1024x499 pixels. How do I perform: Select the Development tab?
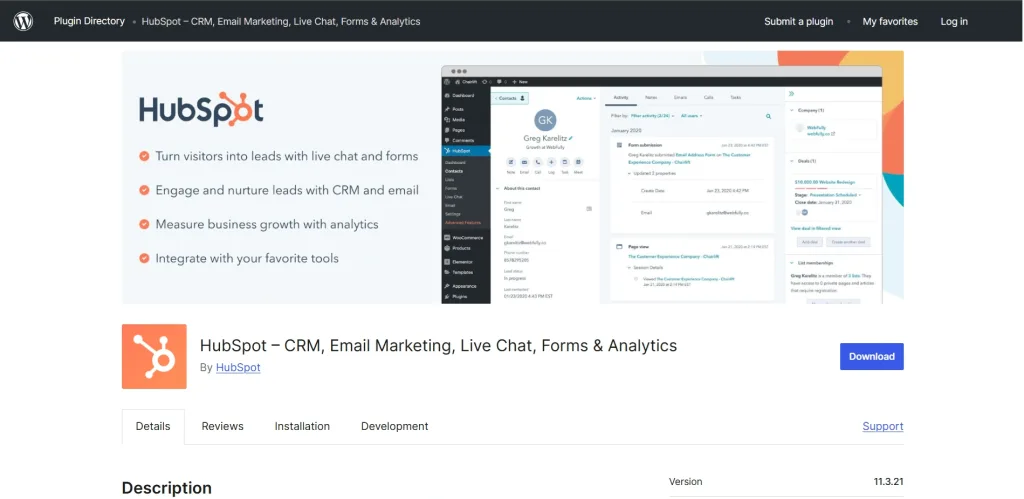394,426
